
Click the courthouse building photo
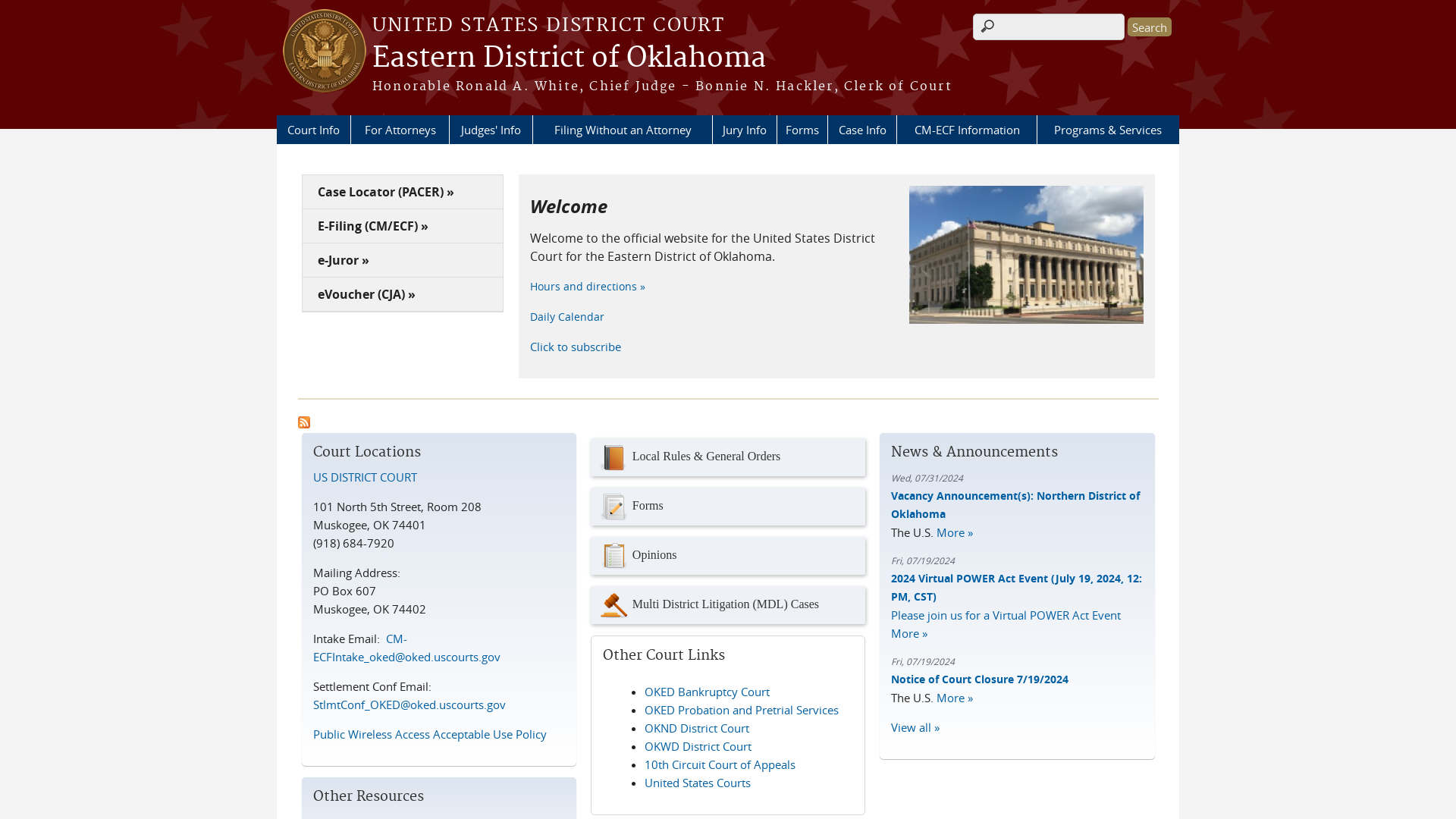click(1026, 255)
